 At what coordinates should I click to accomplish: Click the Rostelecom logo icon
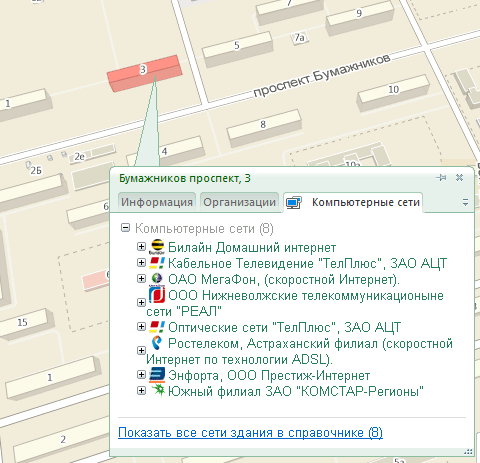156,343
